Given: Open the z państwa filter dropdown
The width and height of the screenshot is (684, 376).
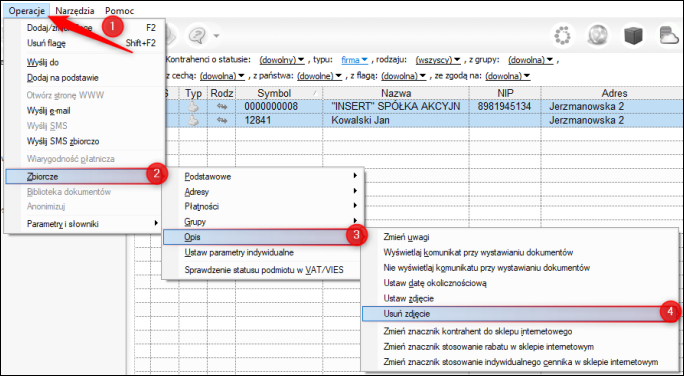Looking at the screenshot, I should [x=319, y=76].
